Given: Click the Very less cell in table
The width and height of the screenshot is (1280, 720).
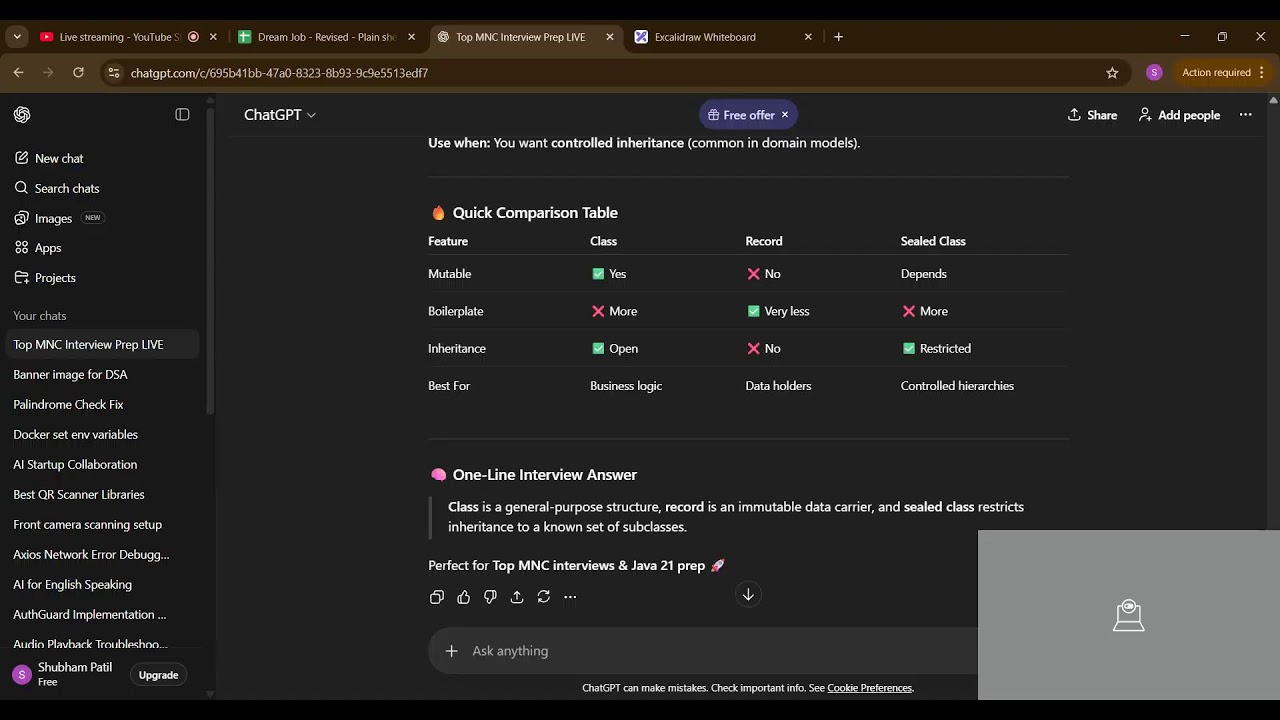Looking at the screenshot, I should 778,311.
